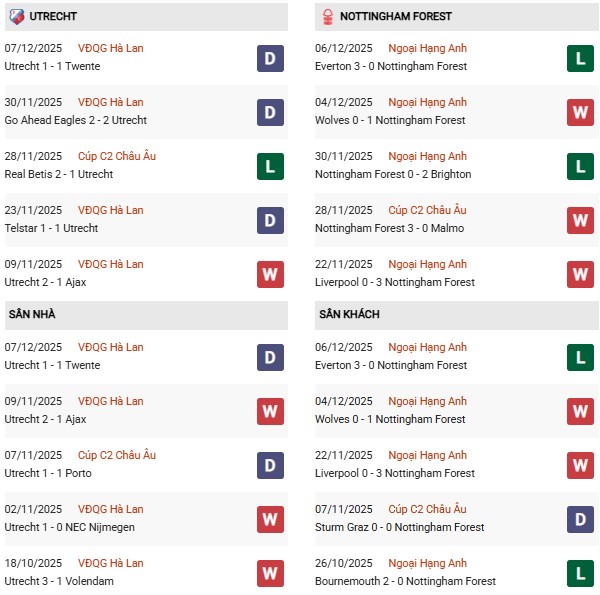Click the W badge for Utrecht 2-1 Ajax under the Sân Nhà section

click(x=270, y=412)
